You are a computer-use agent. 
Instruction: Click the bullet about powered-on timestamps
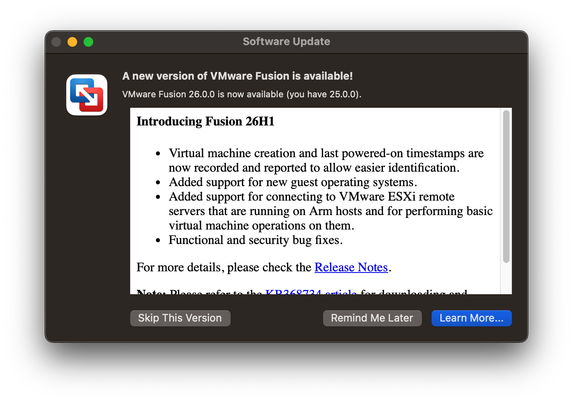[326, 160]
